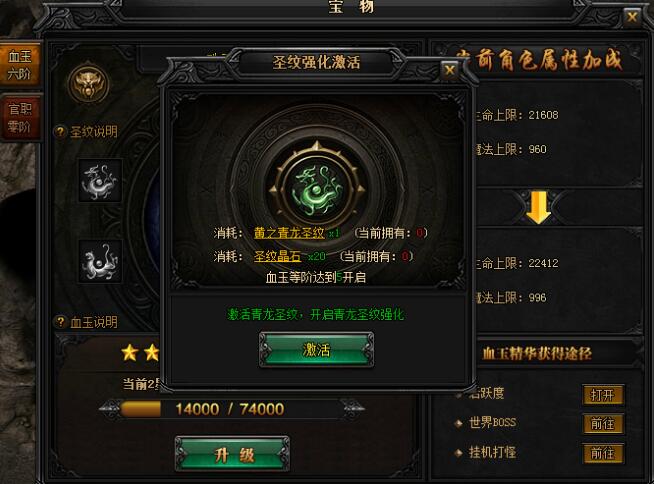
Task: Click 前往 button next to 世界BOSS
Action: [x=603, y=424]
